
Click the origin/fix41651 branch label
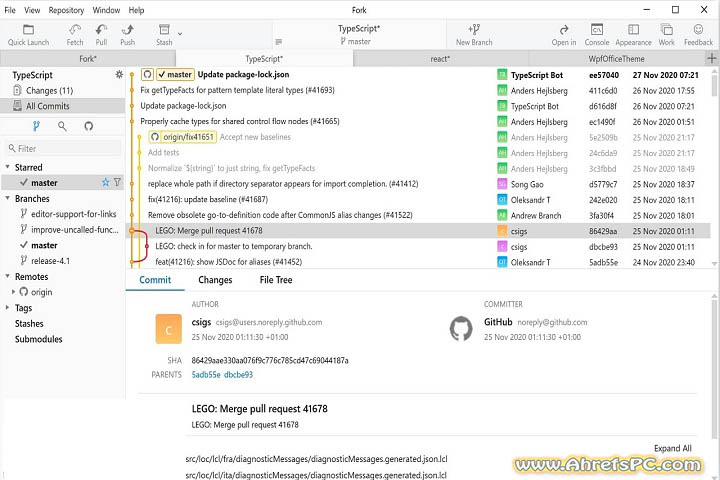point(183,137)
